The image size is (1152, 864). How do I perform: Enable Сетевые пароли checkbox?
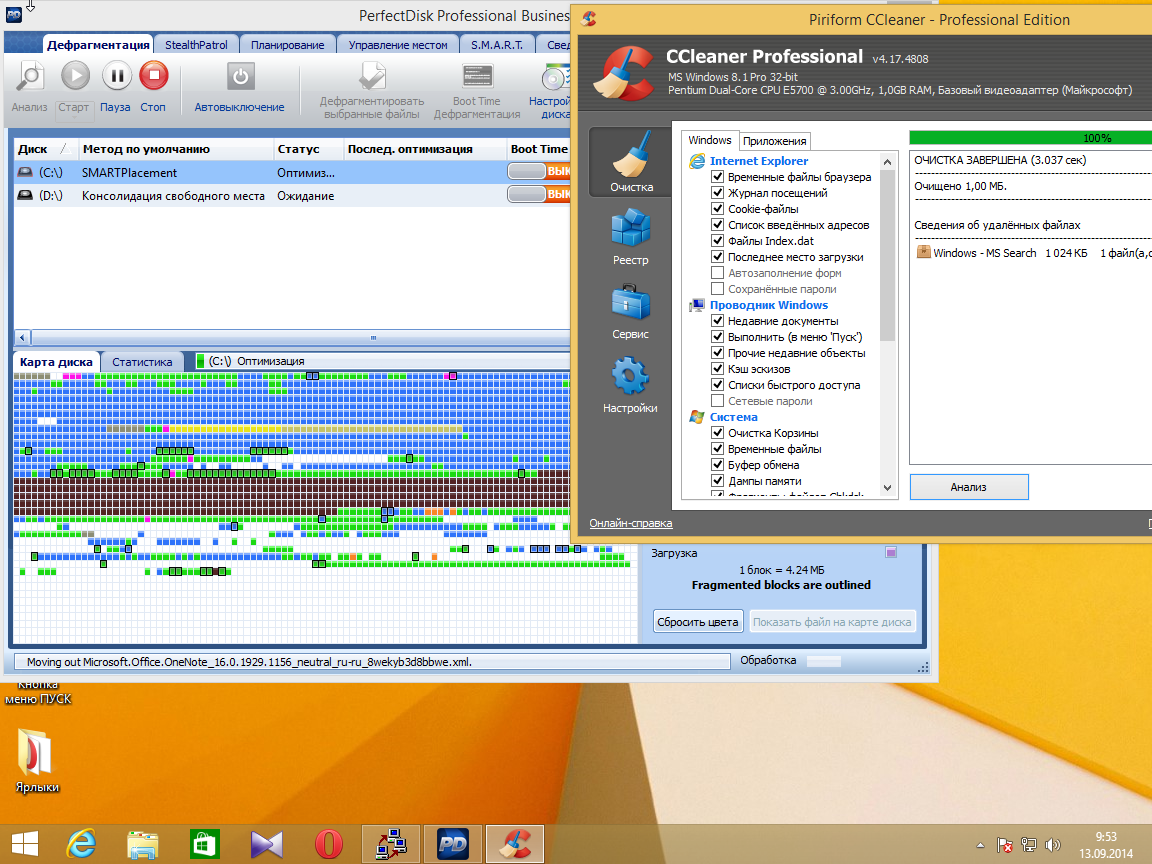pos(718,400)
